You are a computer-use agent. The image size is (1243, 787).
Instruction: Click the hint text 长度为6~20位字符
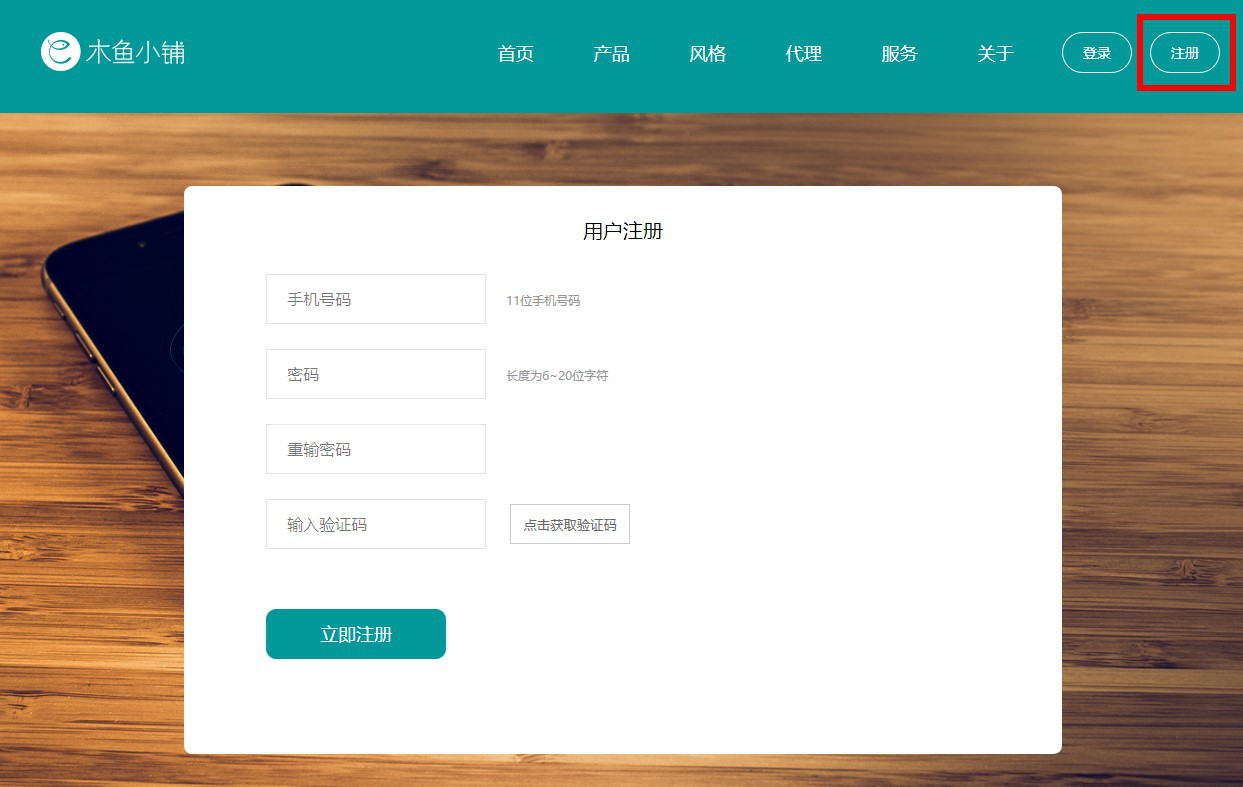coord(556,374)
